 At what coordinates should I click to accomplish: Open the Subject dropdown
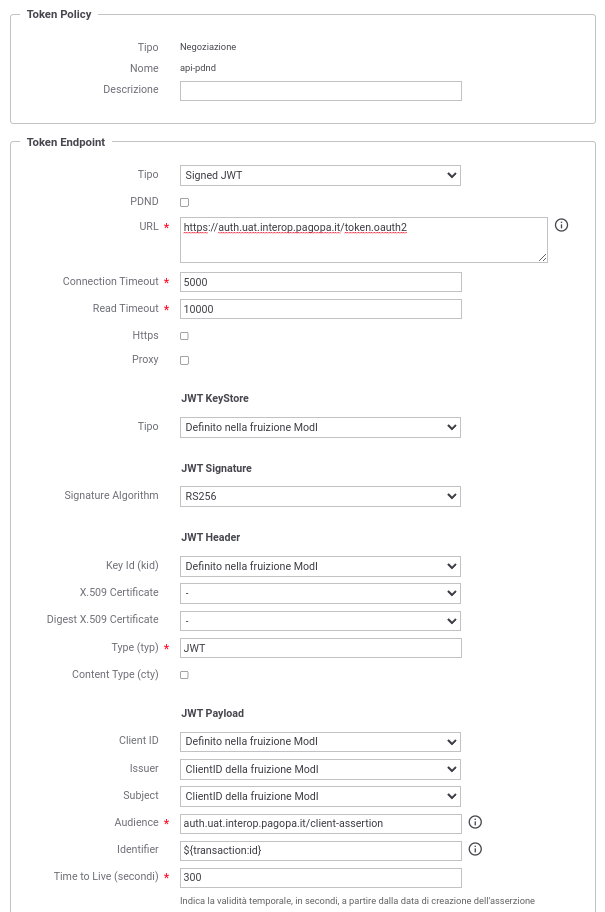[x=320, y=796]
